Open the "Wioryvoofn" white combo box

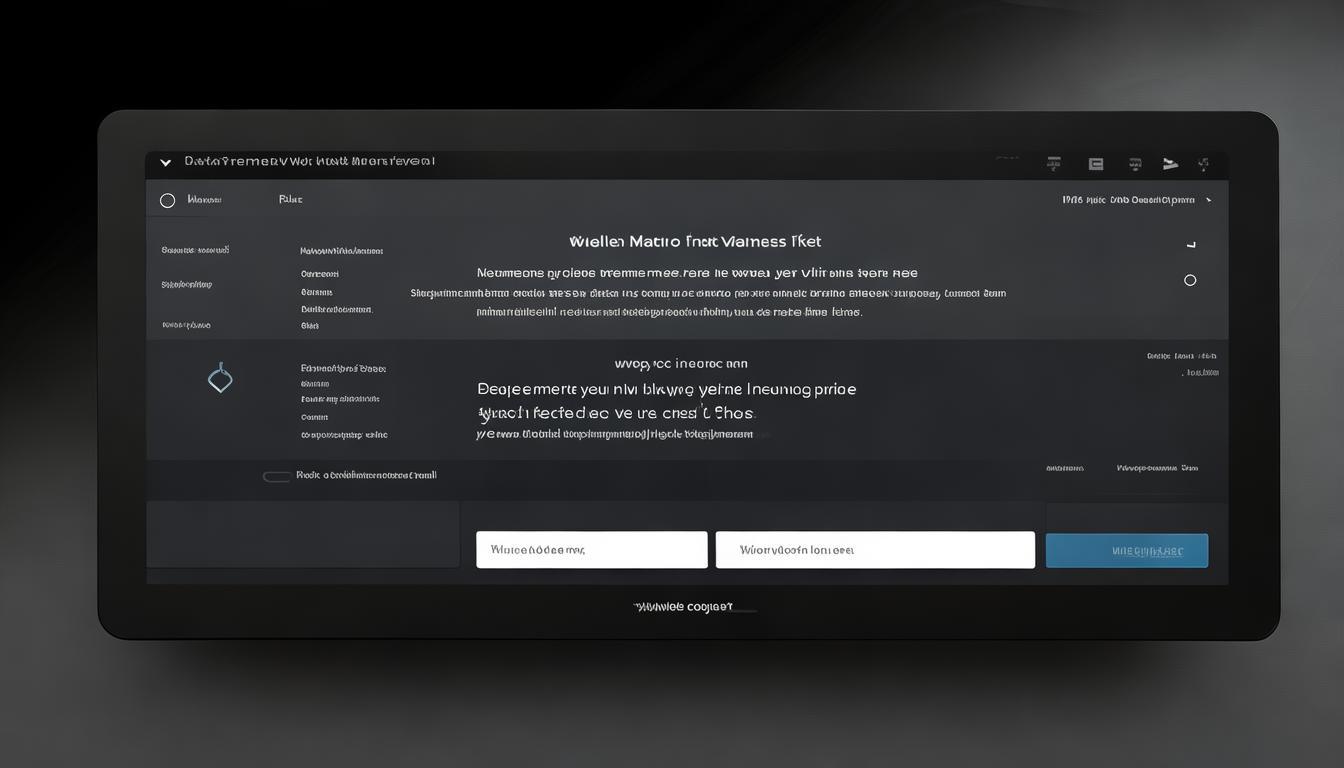(x=875, y=550)
